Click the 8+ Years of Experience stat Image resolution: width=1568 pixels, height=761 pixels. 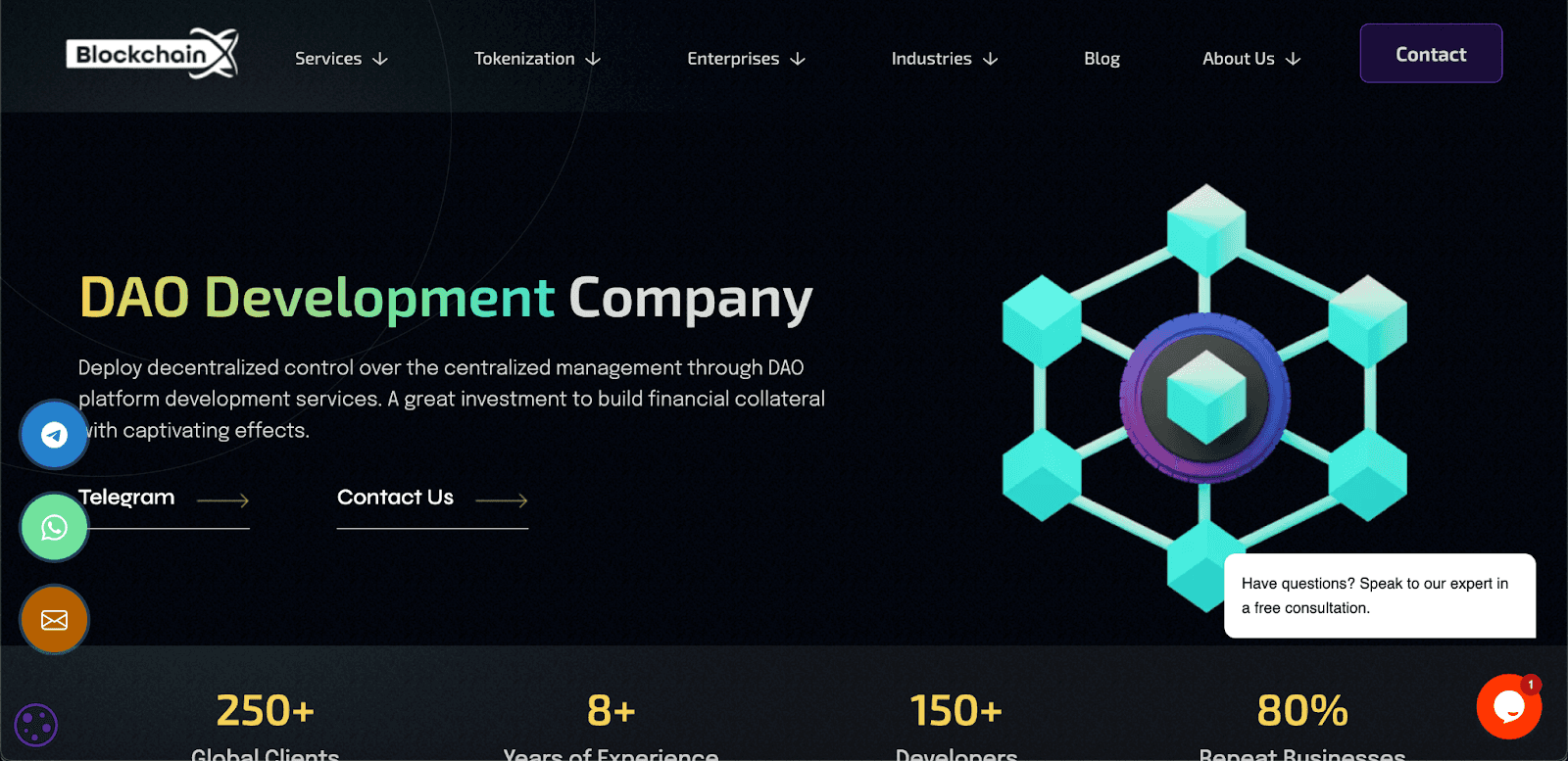(611, 726)
